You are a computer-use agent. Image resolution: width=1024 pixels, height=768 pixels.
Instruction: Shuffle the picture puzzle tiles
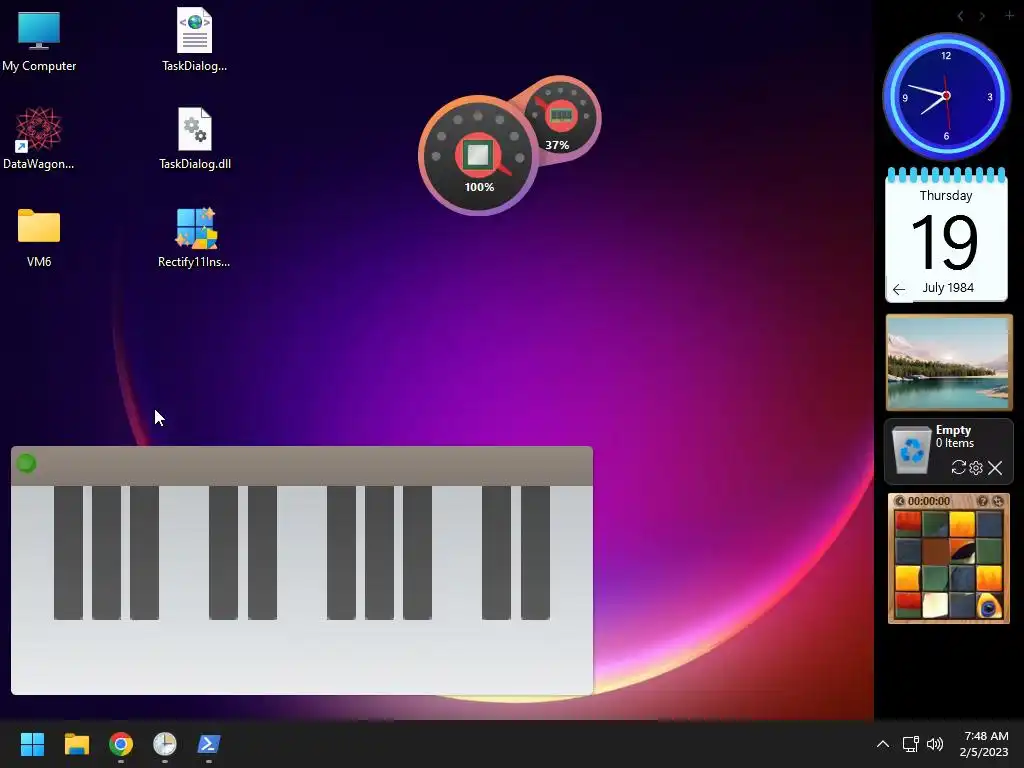pos(998,501)
